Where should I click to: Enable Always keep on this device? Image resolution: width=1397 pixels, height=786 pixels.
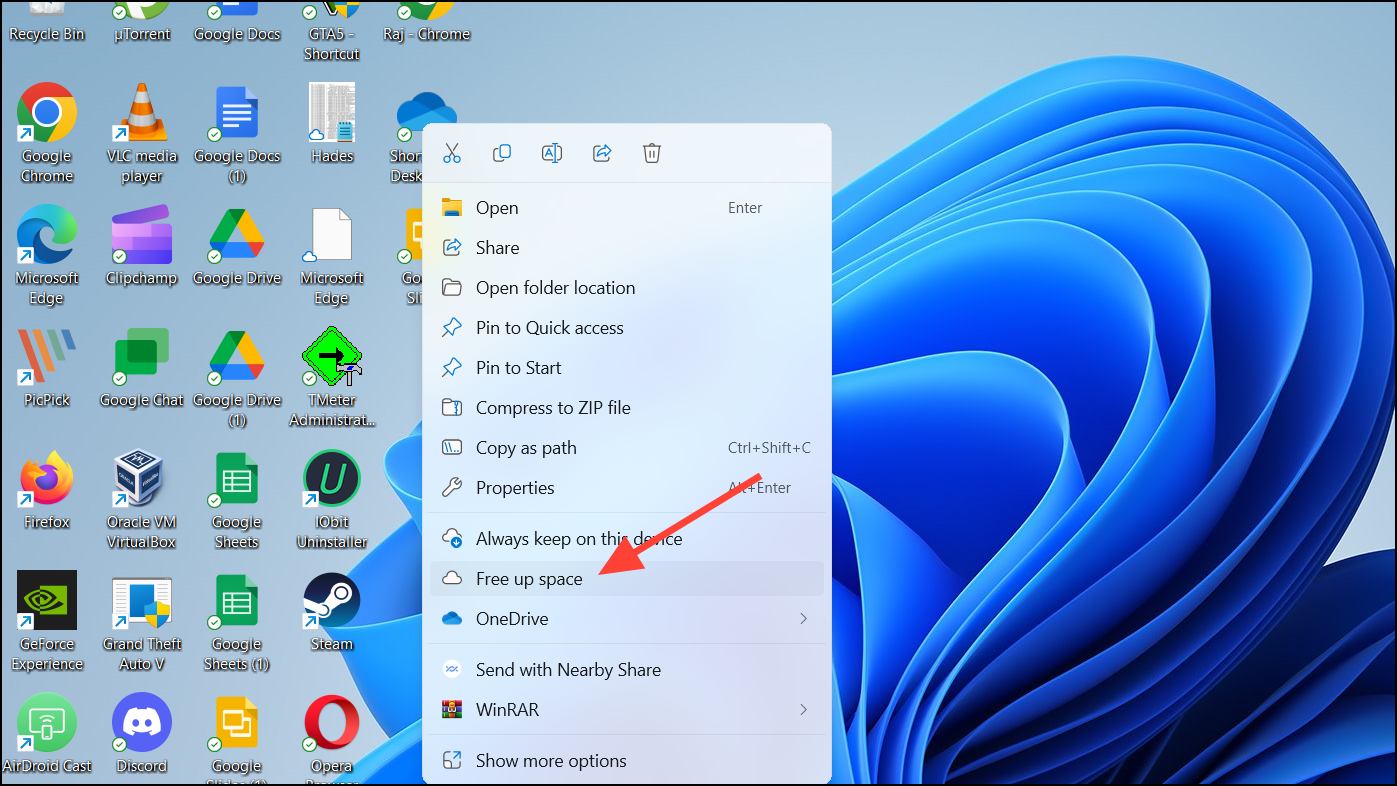click(x=578, y=538)
